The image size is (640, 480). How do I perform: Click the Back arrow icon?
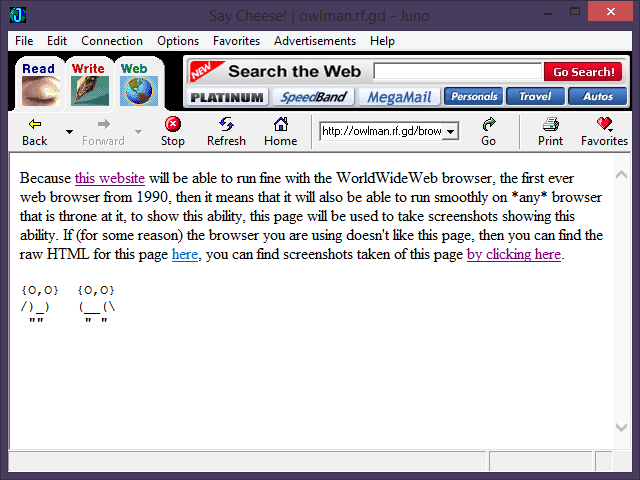35,124
